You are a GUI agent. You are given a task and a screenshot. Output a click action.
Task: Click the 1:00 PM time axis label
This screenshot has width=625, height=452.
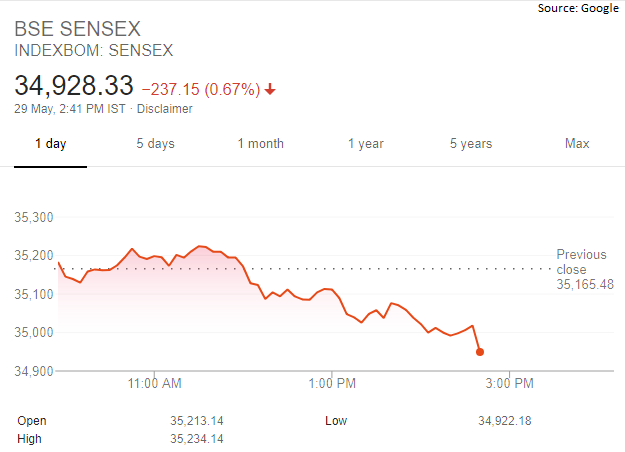coord(332,383)
